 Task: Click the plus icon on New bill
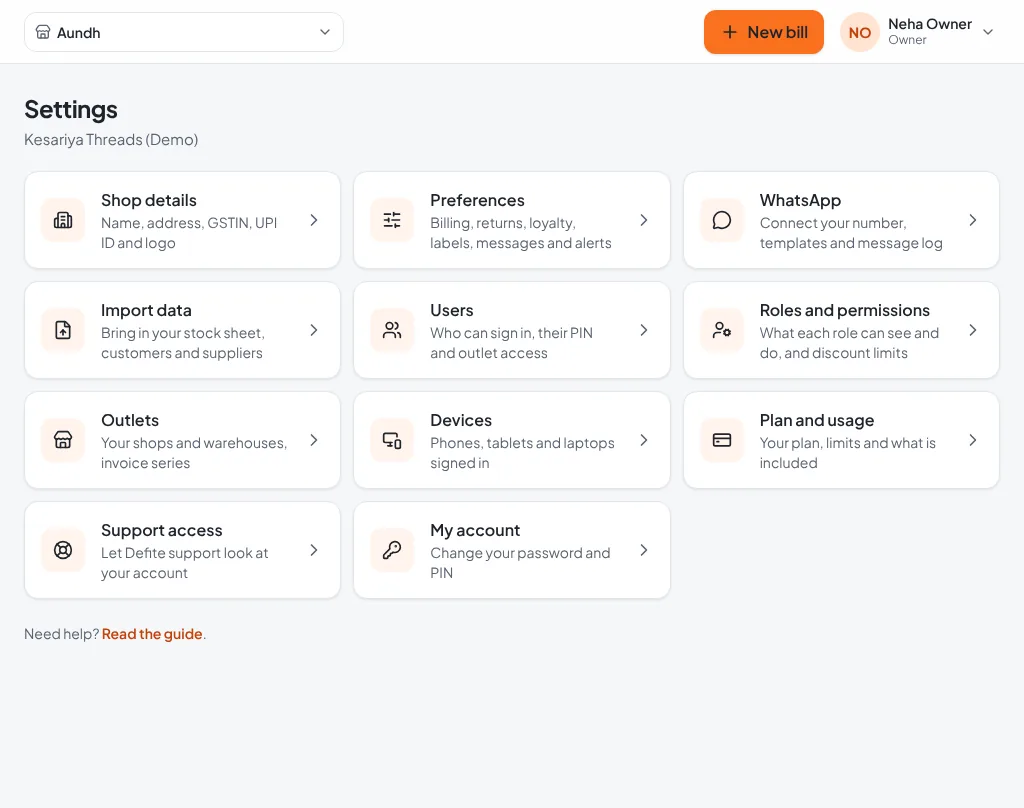tap(729, 32)
